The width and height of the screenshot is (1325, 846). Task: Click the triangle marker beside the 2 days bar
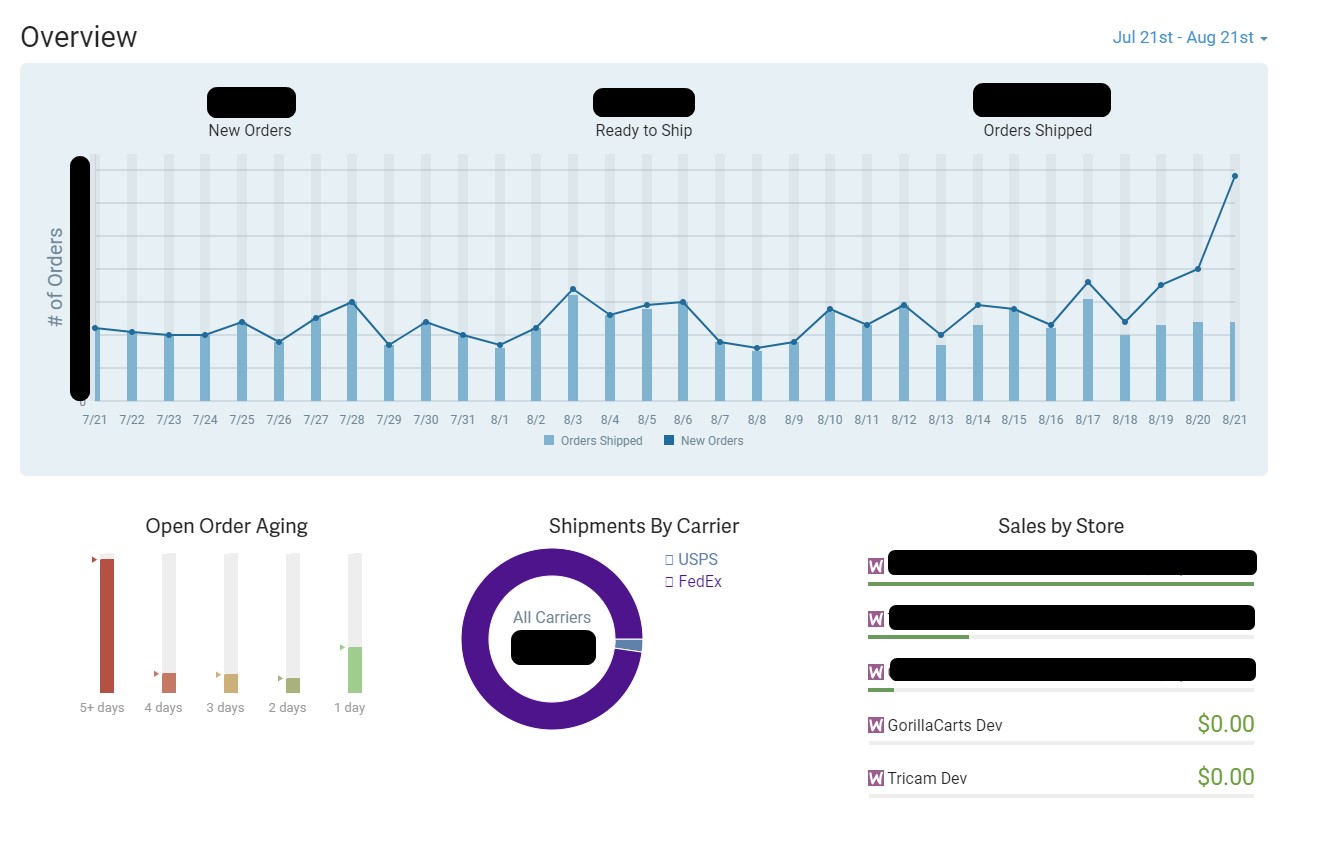click(x=280, y=679)
